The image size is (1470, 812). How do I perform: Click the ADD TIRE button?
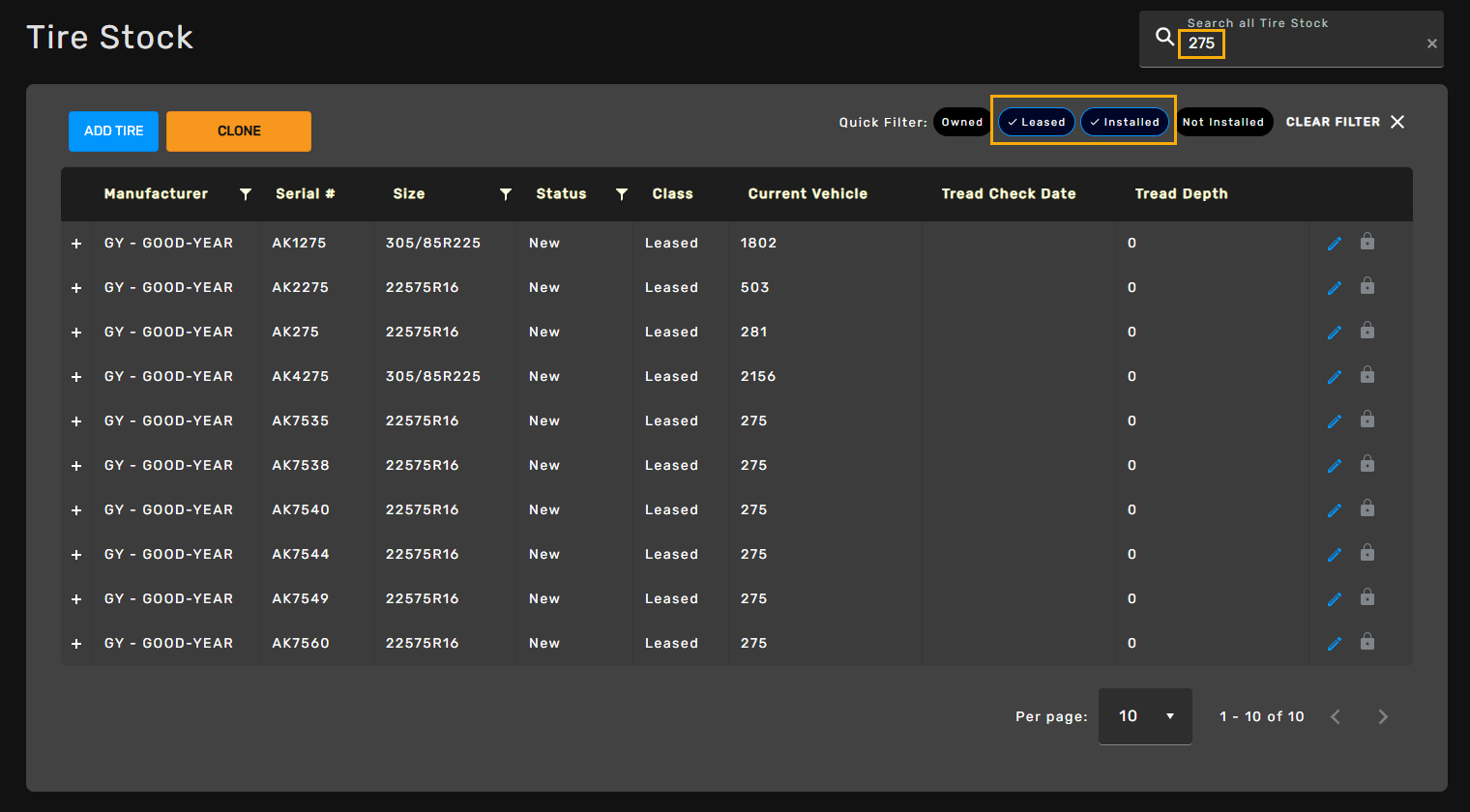(x=113, y=131)
